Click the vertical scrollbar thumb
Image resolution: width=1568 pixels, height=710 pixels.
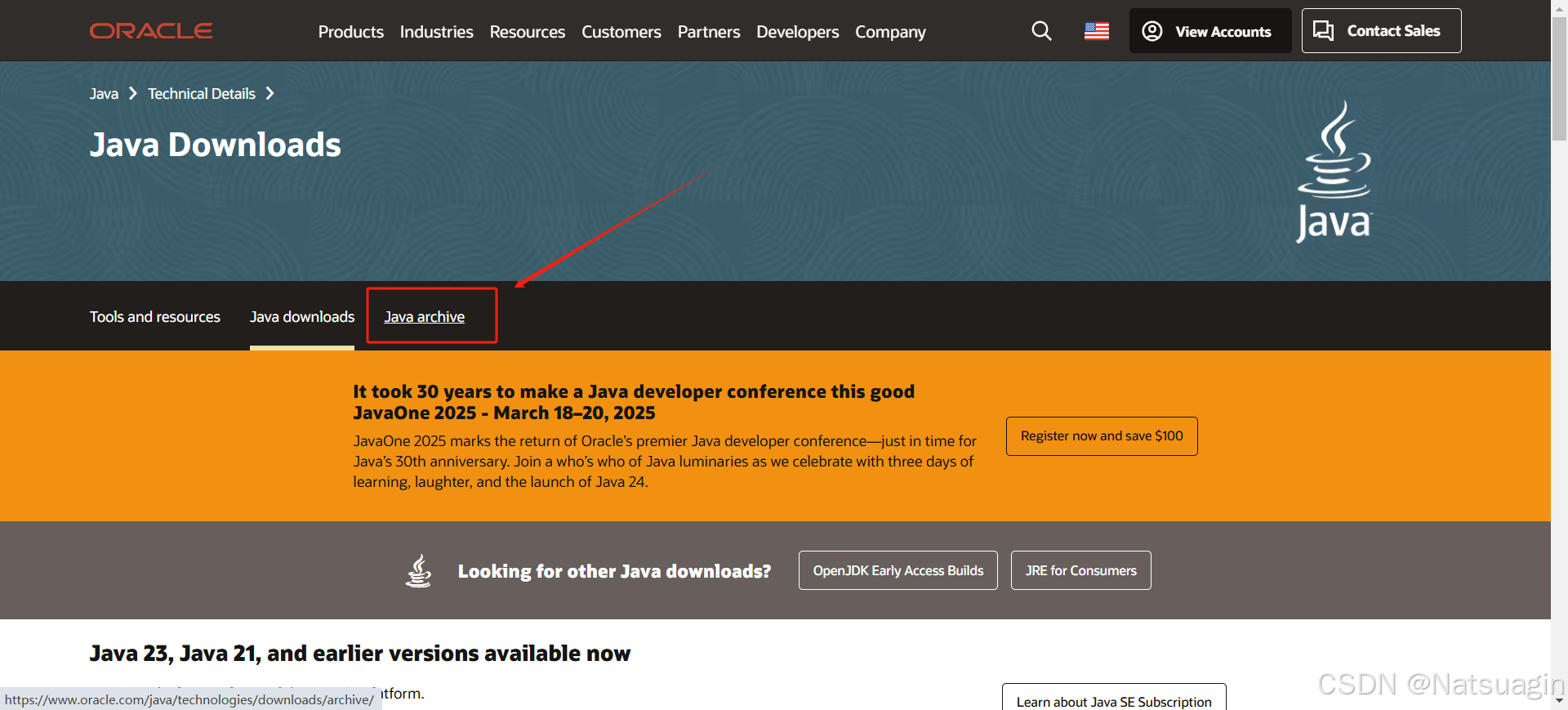(x=1560, y=78)
